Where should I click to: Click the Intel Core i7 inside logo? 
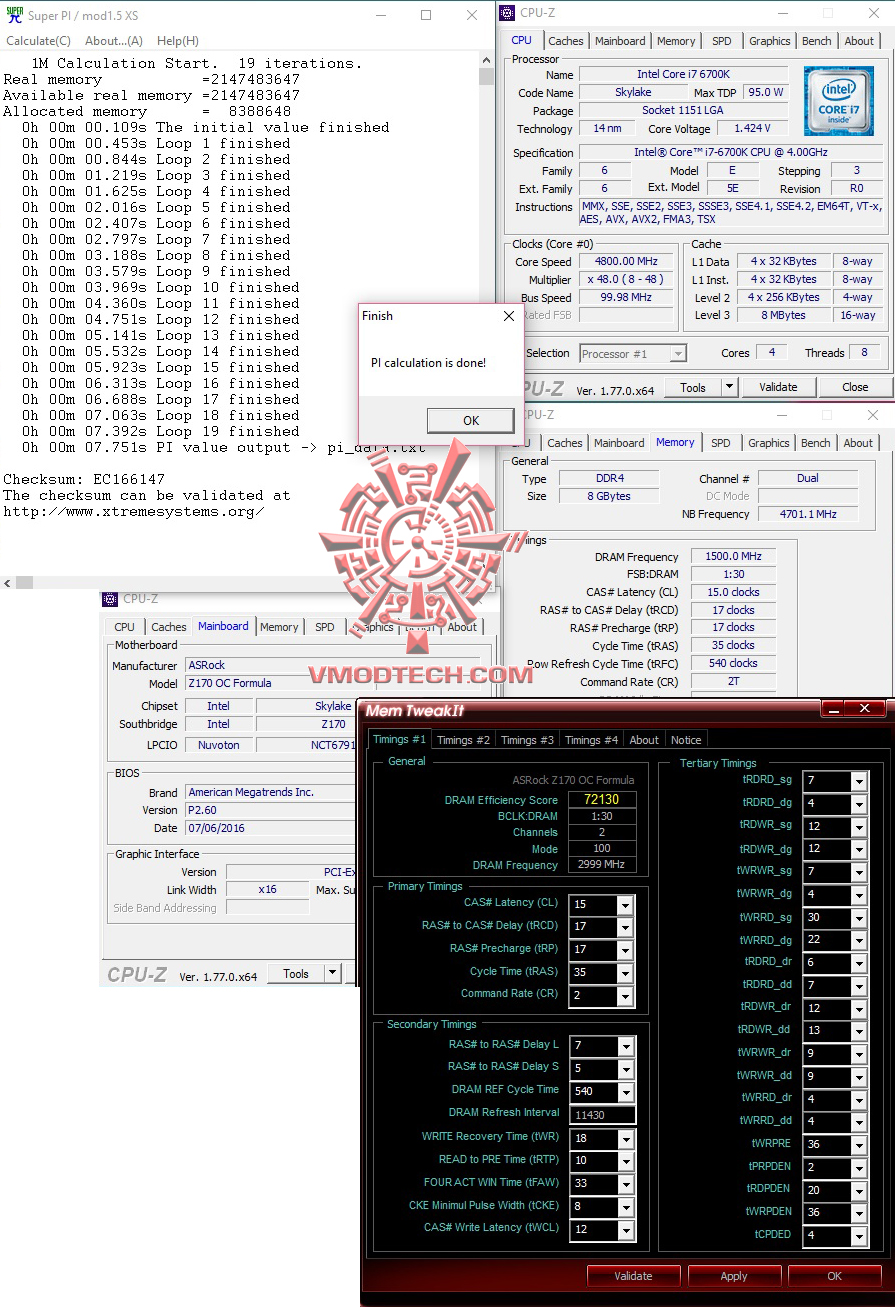click(839, 101)
